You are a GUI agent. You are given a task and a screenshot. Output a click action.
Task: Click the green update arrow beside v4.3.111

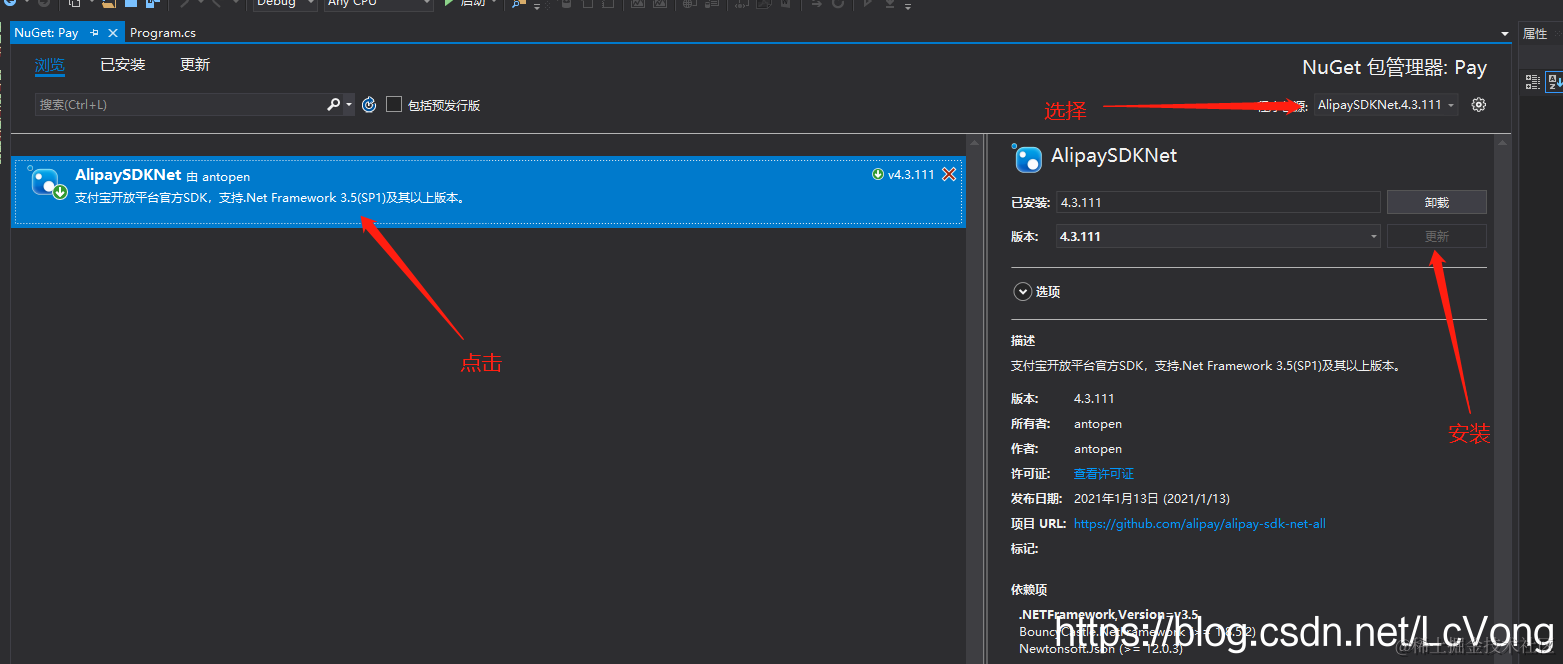pos(878,174)
